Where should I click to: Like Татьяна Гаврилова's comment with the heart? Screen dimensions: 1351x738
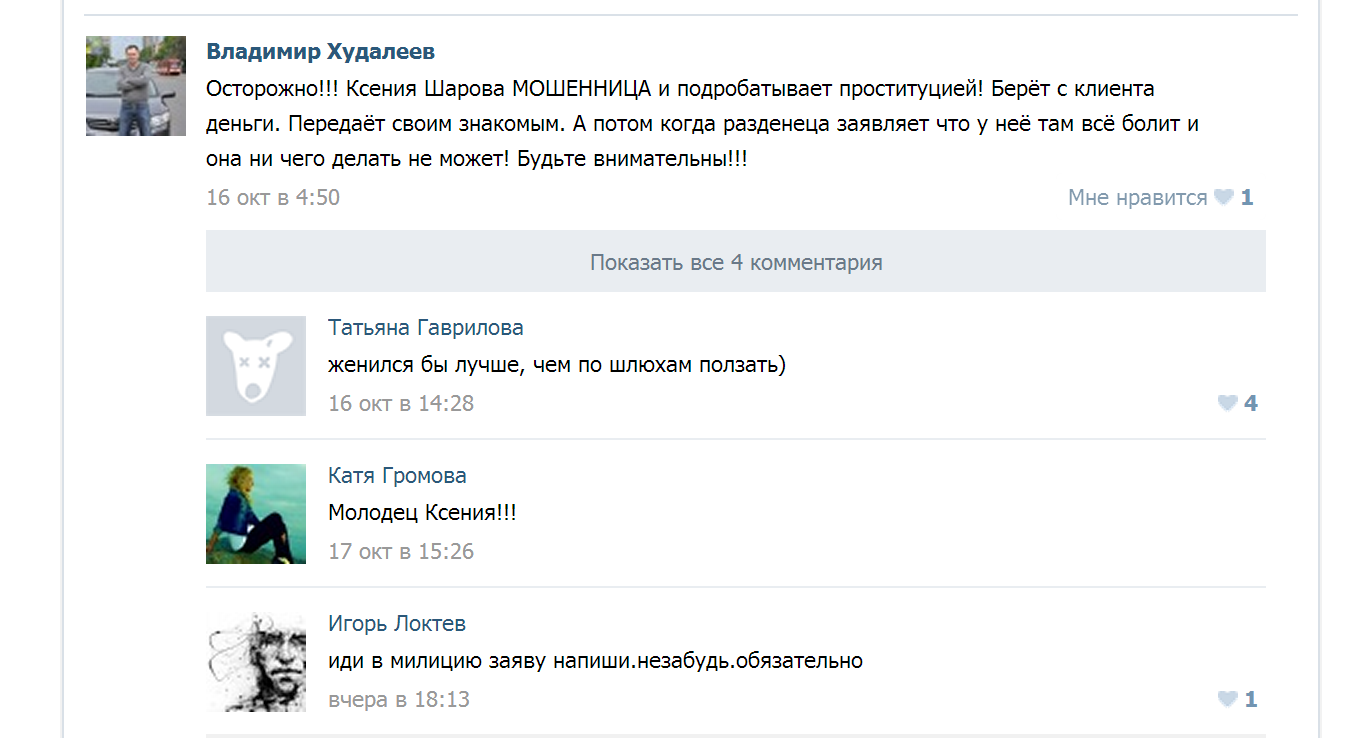(1227, 403)
